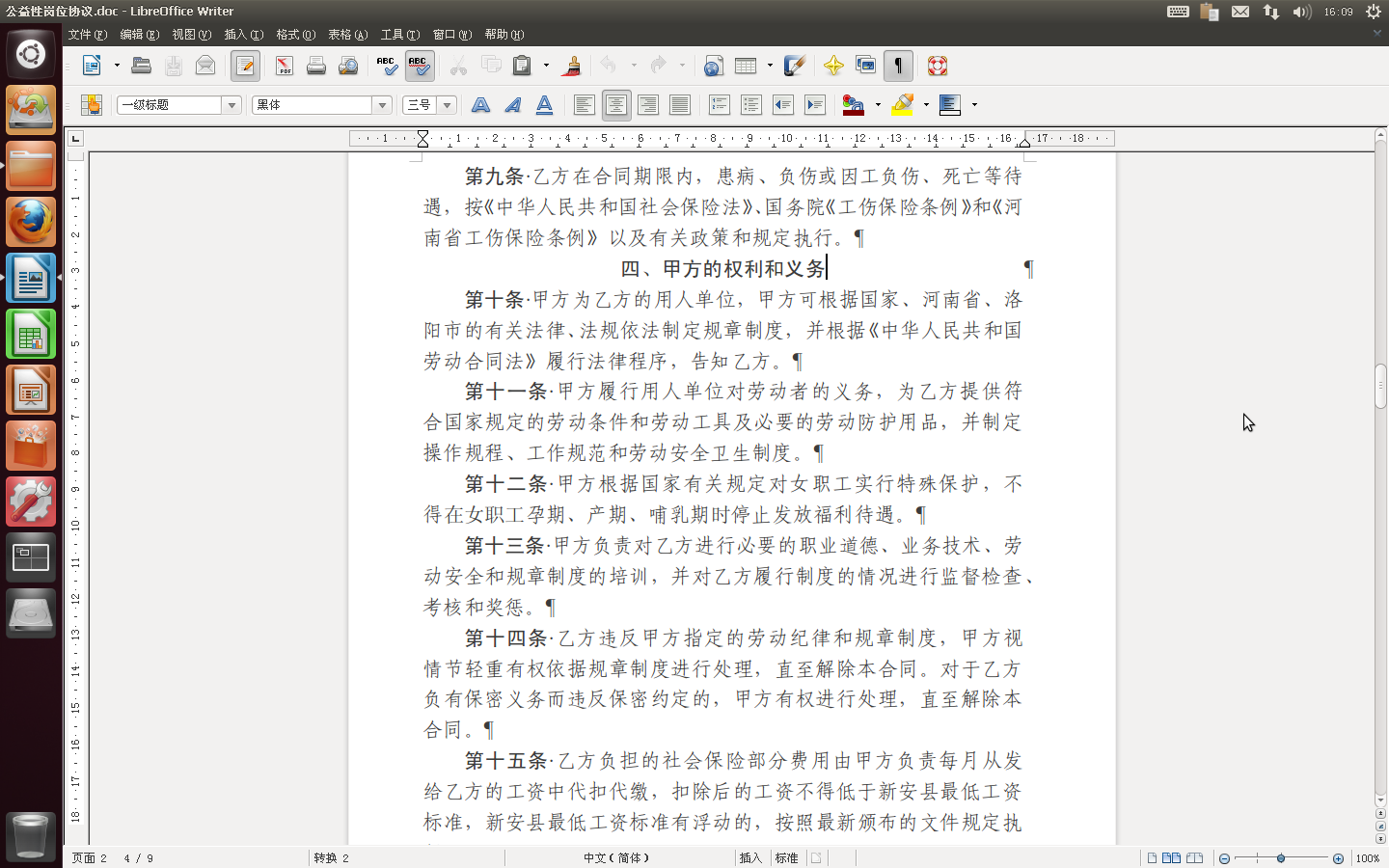Open the 插入 (Insert) menu

click(244, 35)
